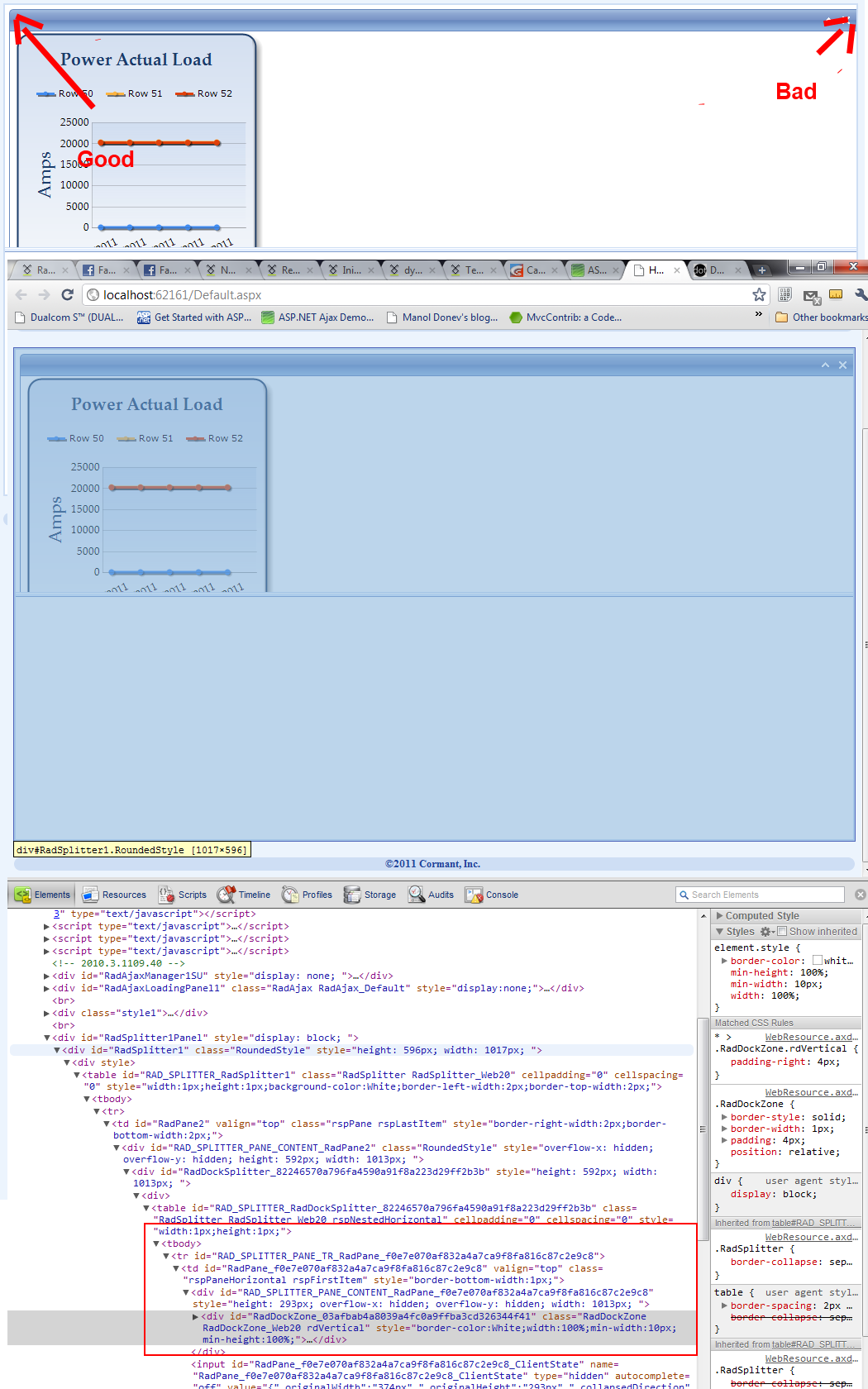Viewport: 868px width, 1389px height.
Task: Click the browser forward arrow
Action: coord(44,294)
